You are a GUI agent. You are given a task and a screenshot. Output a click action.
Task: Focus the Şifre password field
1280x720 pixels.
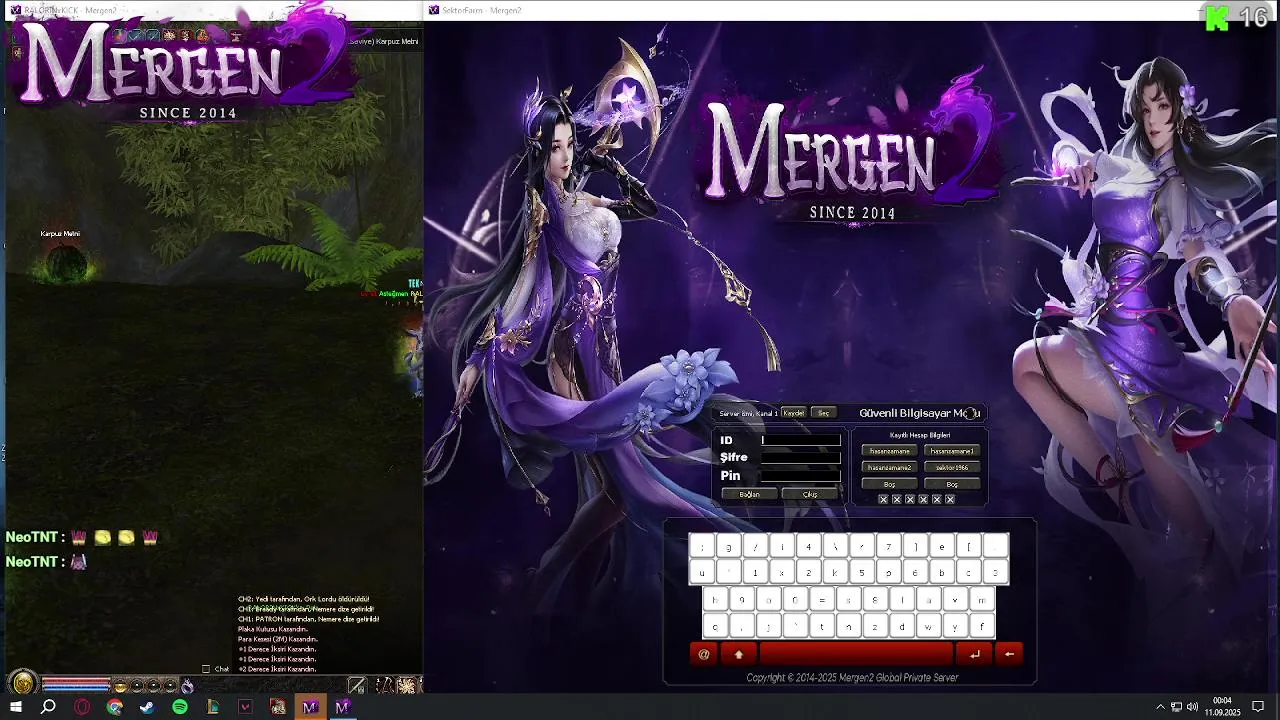click(801, 457)
